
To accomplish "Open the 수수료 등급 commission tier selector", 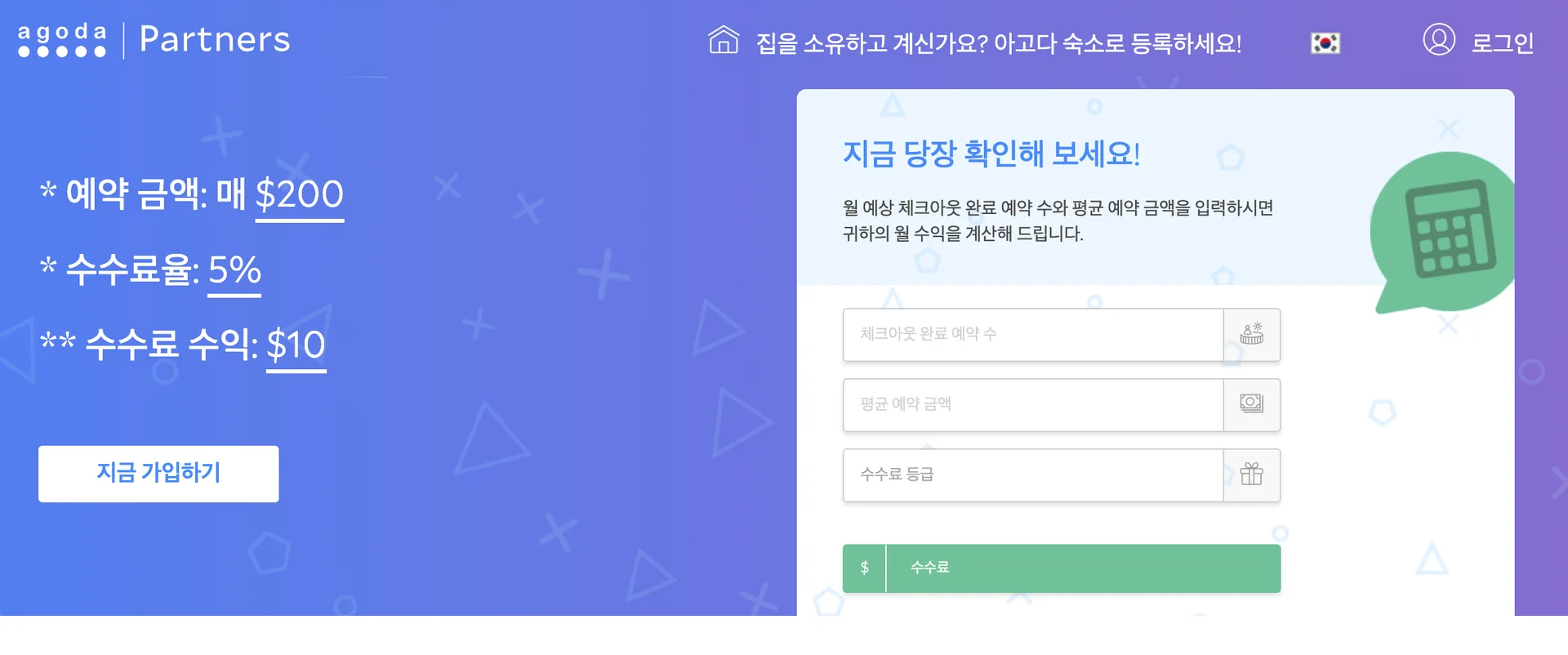I will 1033,475.
